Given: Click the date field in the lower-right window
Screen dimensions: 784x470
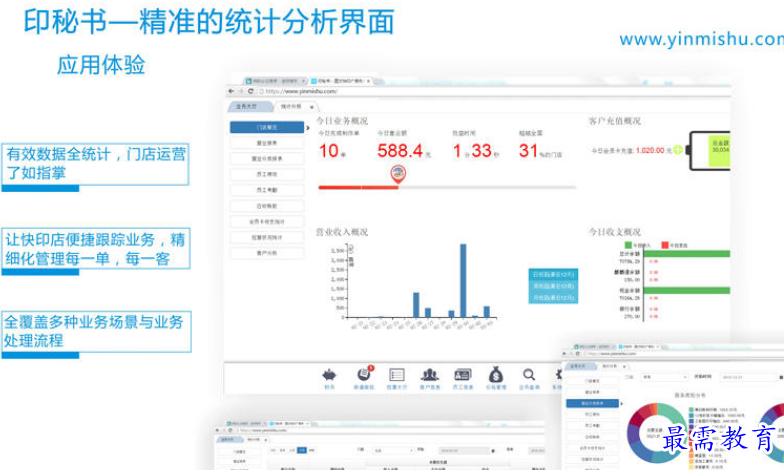Looking at the screenshot, I should point(748,377).
